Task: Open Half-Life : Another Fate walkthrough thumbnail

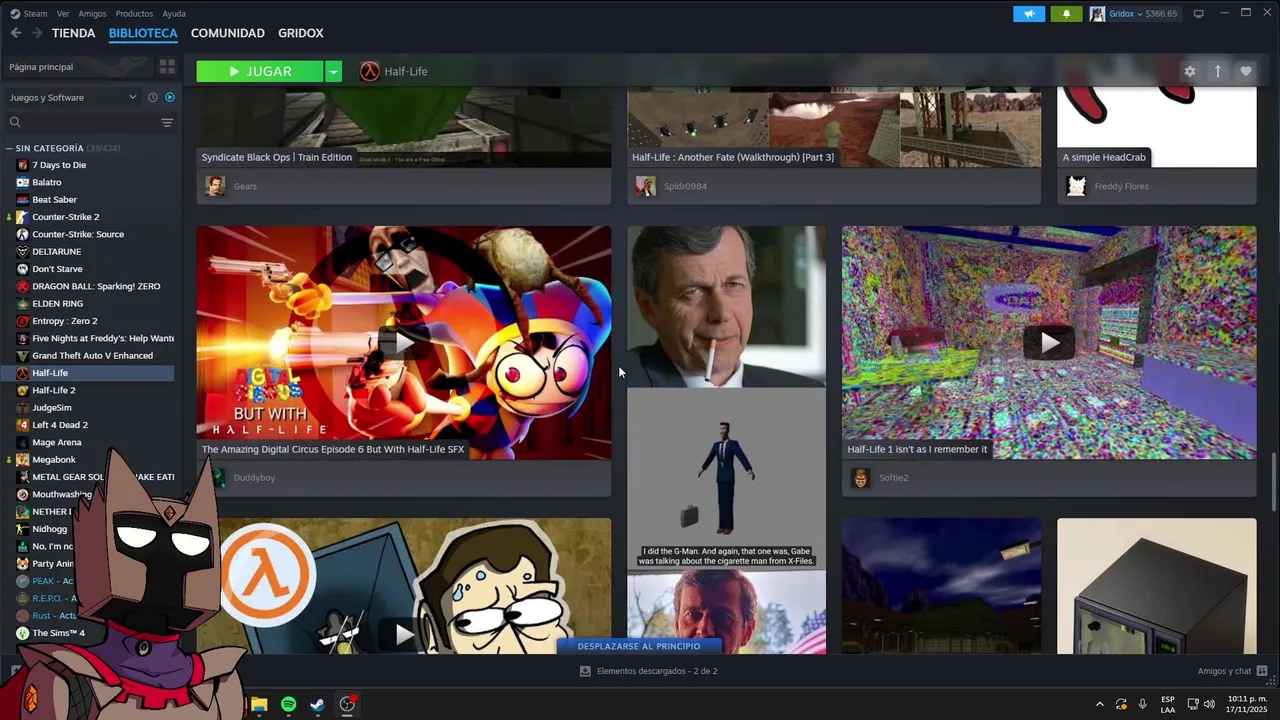Action: pyautogui.click(x=834, y=127)
